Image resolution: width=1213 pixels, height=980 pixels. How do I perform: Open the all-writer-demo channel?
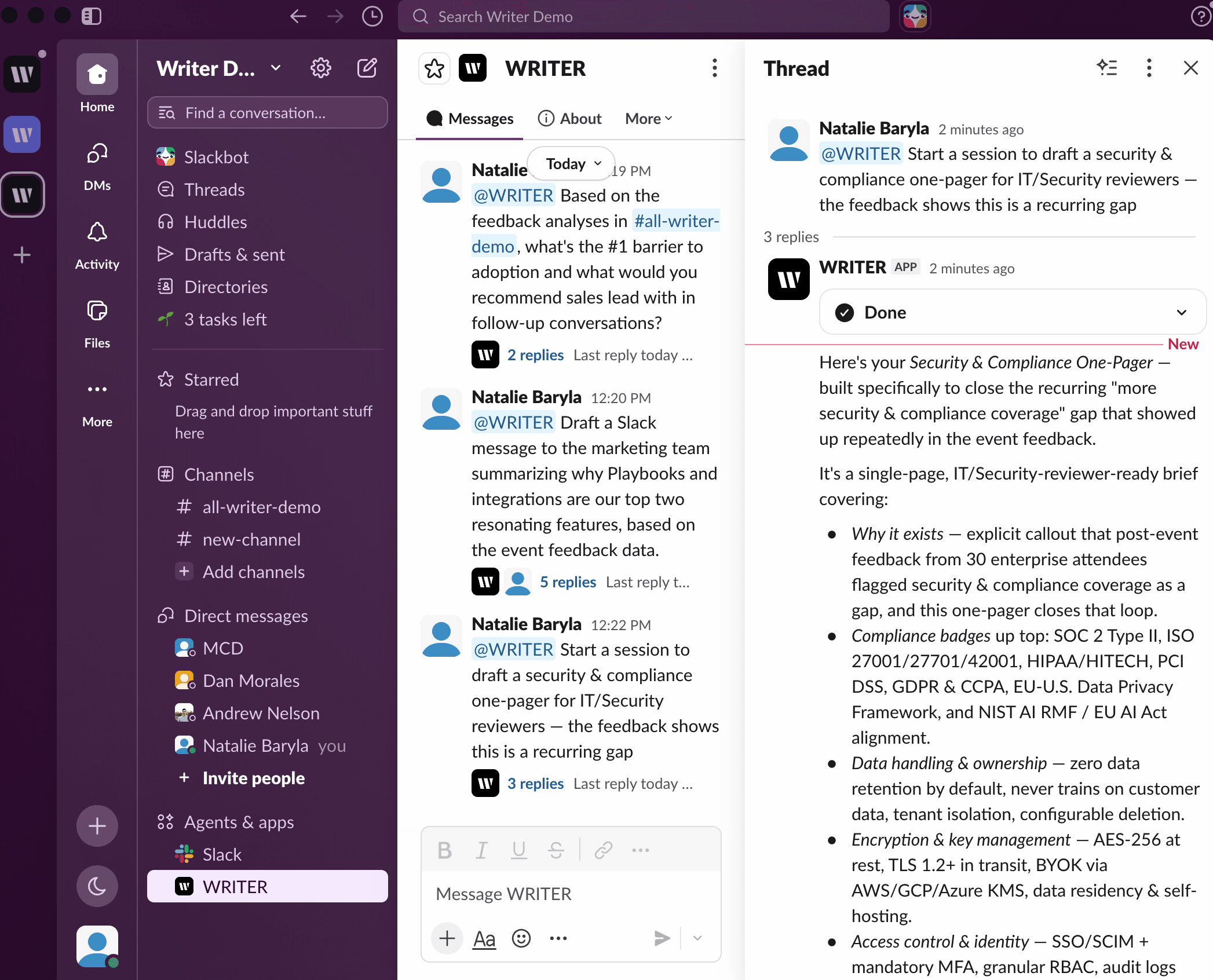pos(268,507)
